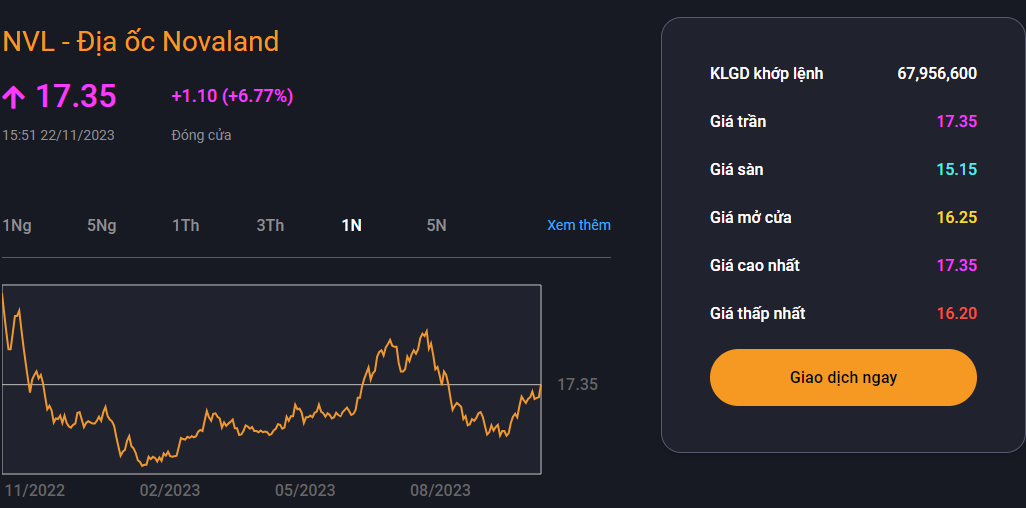The image size is (1026, 508).
Task: Choose the 3Th chart period
Action: pyautogui.click(x=270, y=225)
